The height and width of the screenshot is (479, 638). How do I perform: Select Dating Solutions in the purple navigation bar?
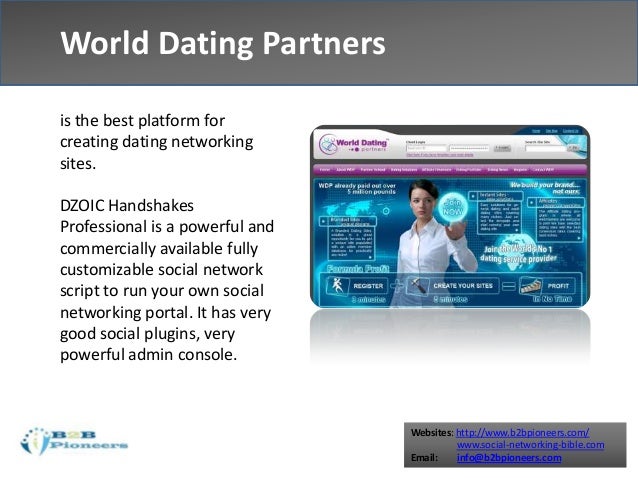[404, 170]
